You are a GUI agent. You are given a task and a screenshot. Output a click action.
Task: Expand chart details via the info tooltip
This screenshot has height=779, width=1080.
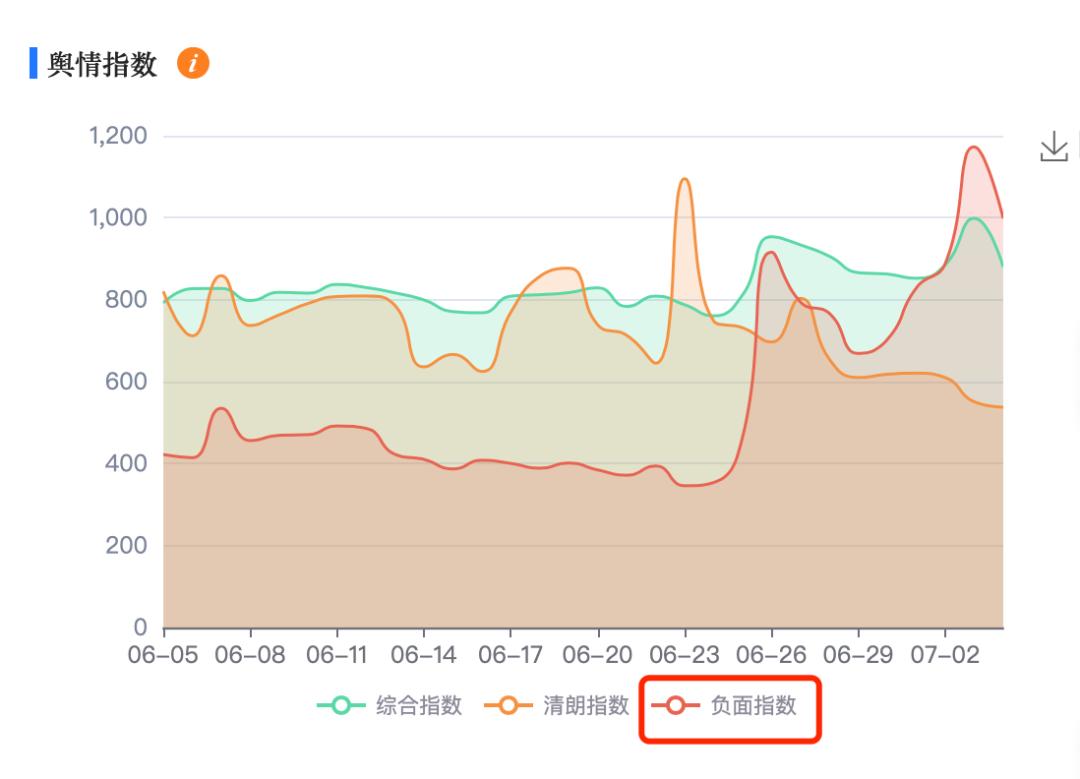(194, 65)
